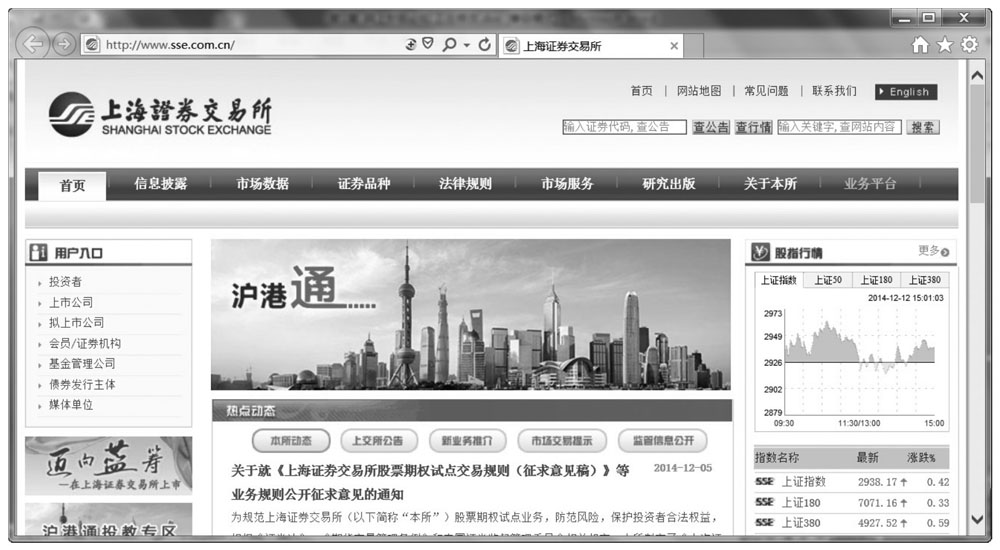Click the scrollbar up arrow
Viewport: 1000px width, 550px height.
coord(976,75)
